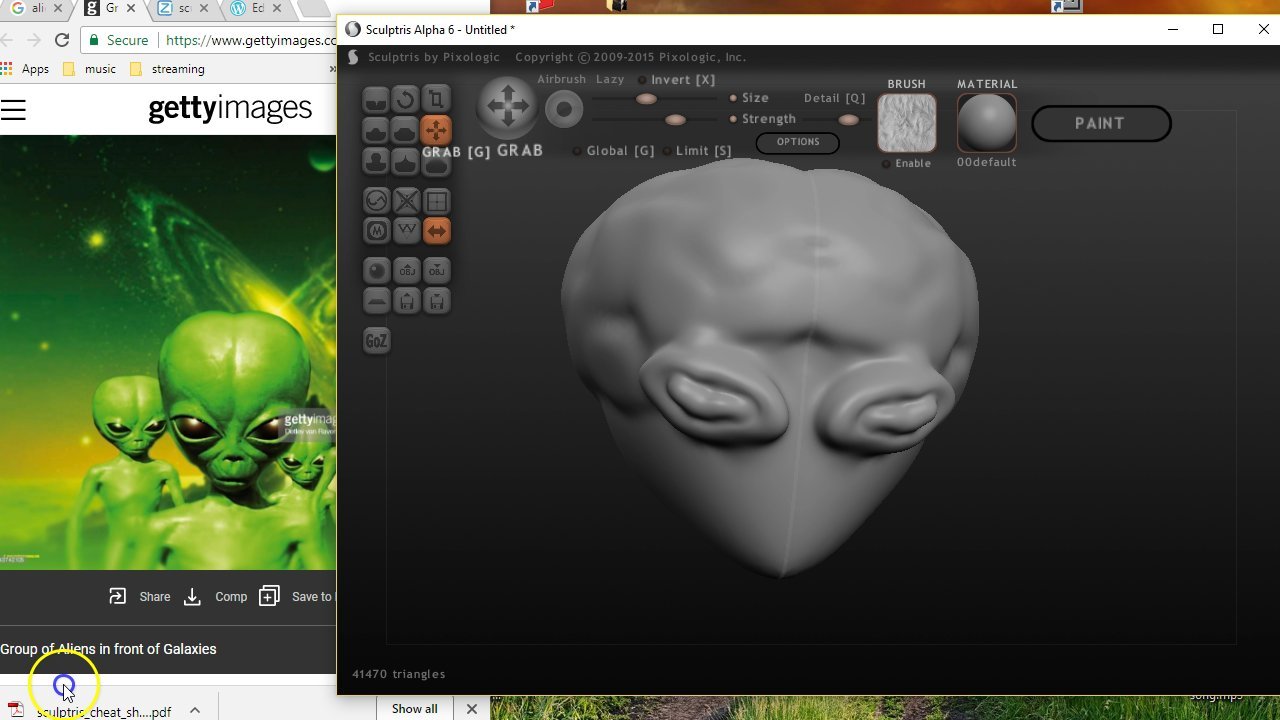Open the OPTIONS panel
The height and width of the screenshot is (720, 1280).
797,142
